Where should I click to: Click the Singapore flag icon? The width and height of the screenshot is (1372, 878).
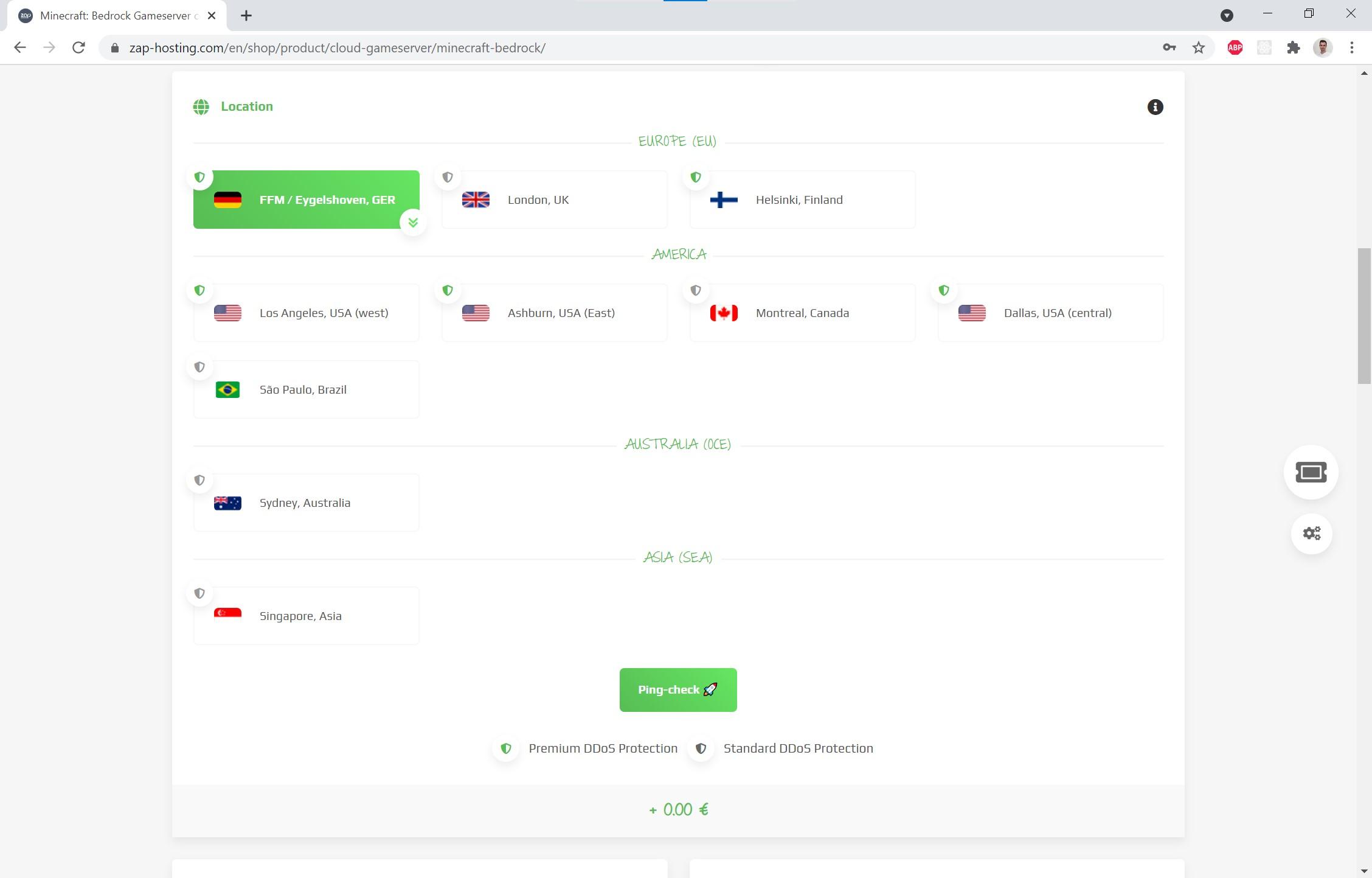(x=227, y=615)
